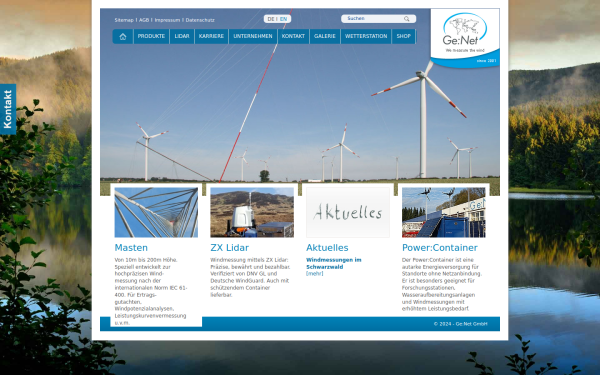Open the AGB link
The width and height of the screenshot is (600, 375).
coord(144,20)
